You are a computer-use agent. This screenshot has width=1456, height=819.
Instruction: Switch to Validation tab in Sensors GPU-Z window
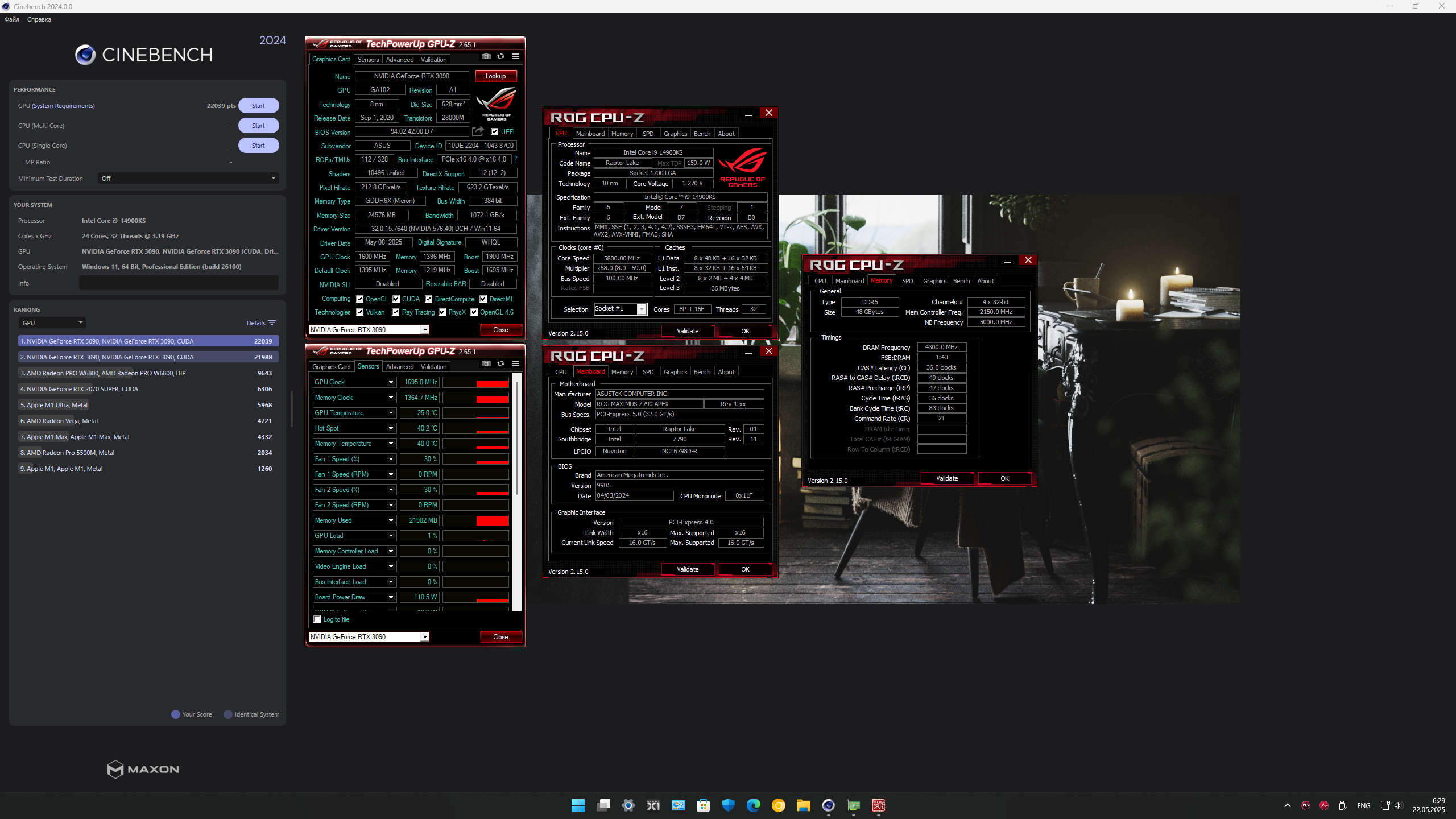(x=434, y=367)
